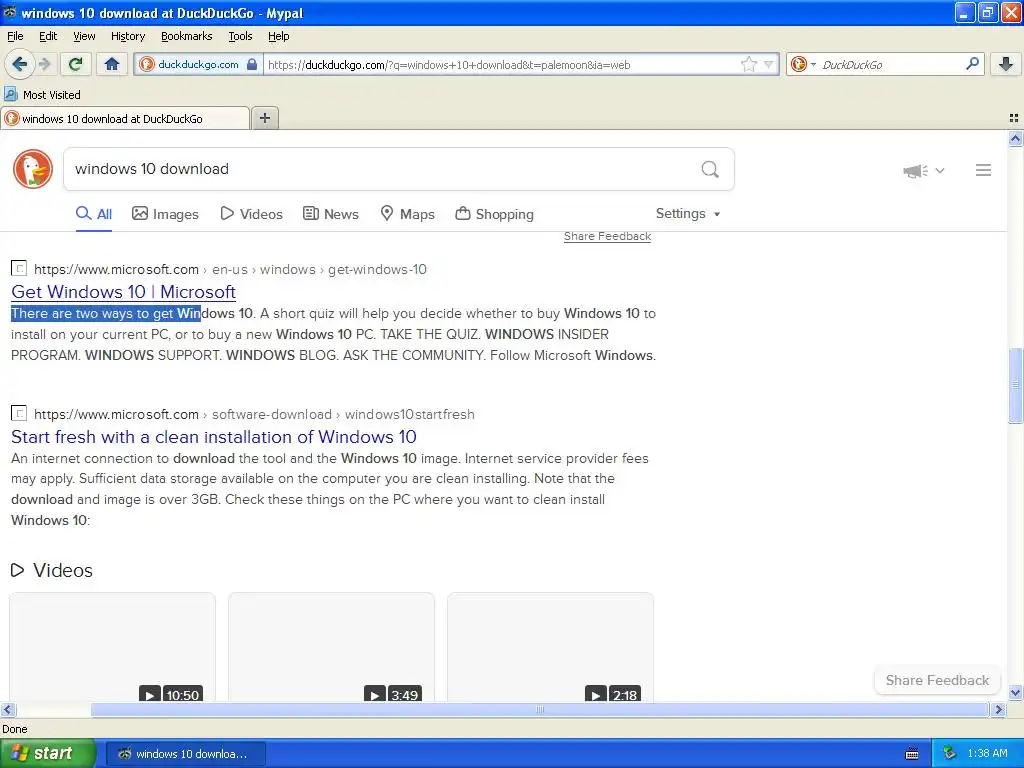The width and height of the screenshot is (1024, 768).
Task: Switch to News results
Action: point(330,214)
